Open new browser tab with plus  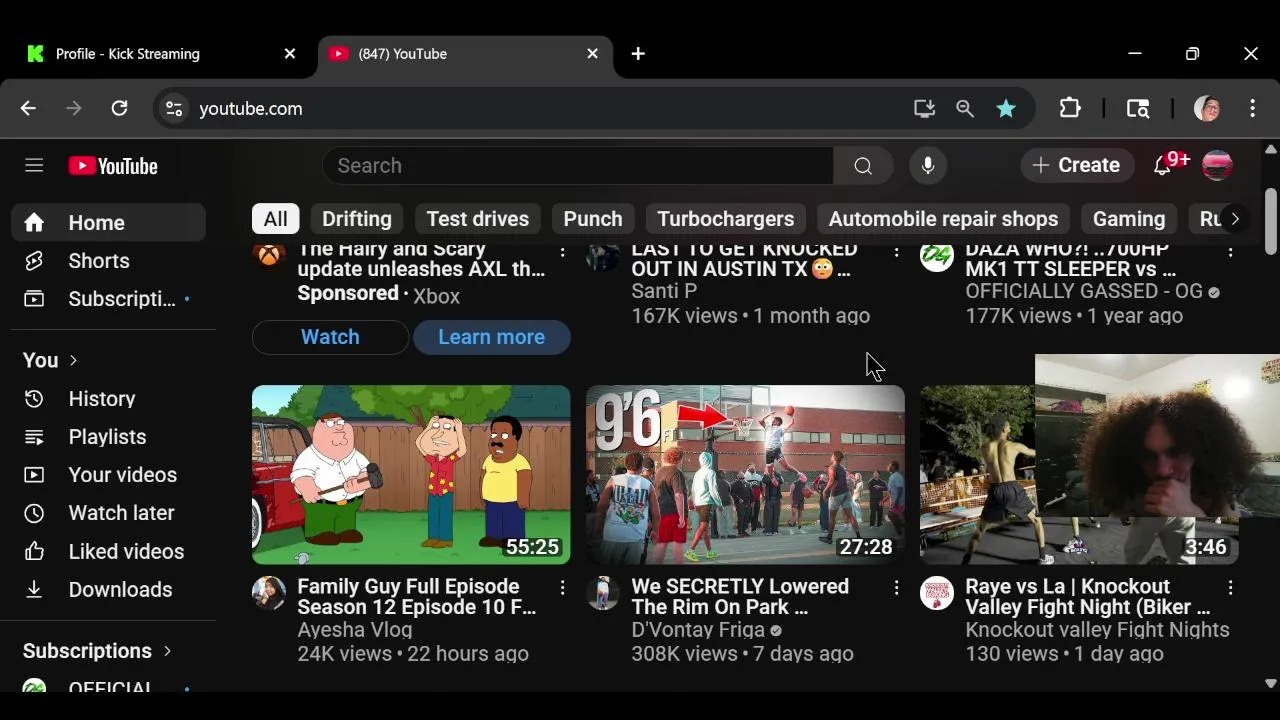[638, 54]
